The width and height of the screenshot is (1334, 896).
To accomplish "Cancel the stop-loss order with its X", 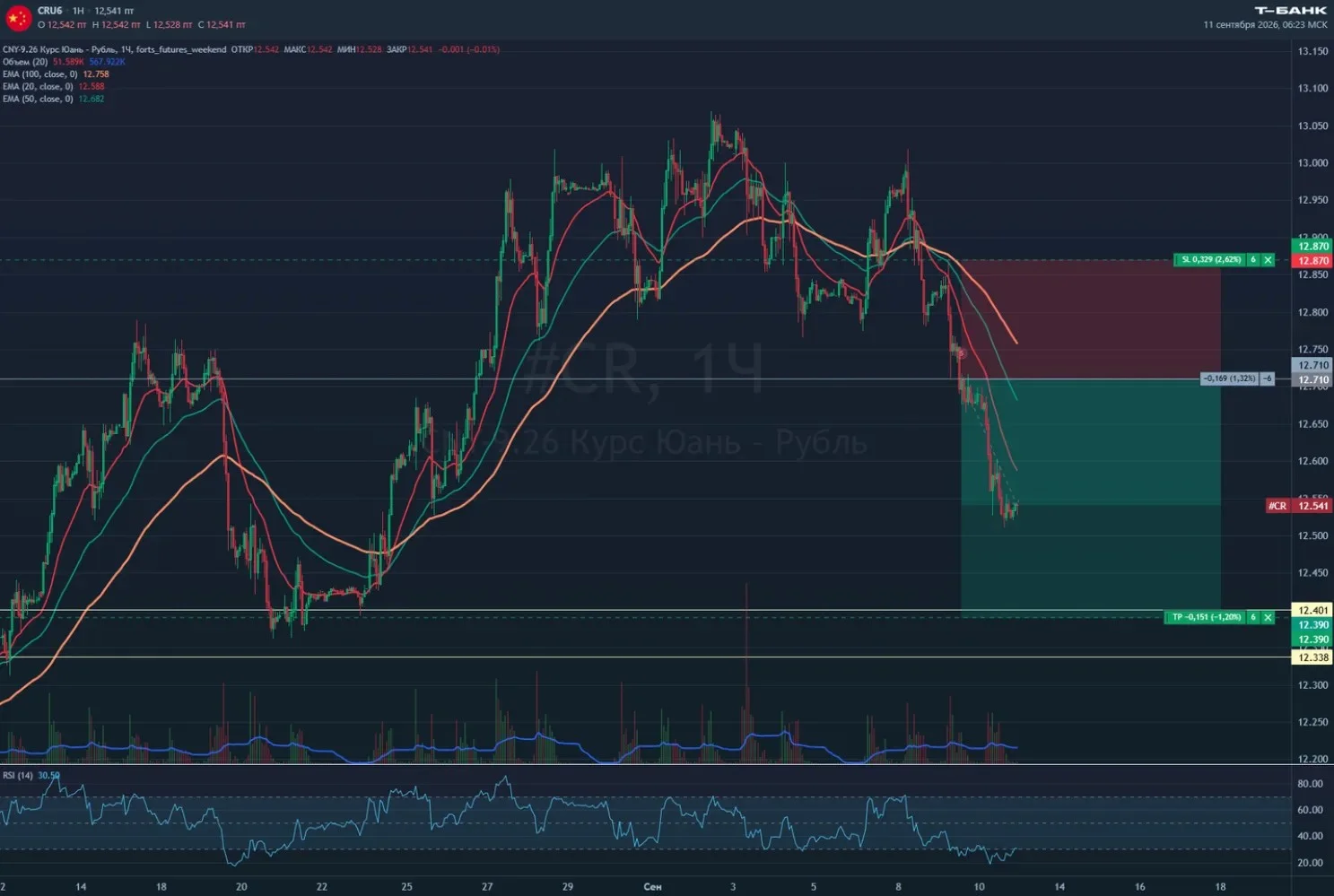I will click(1268, 260).
